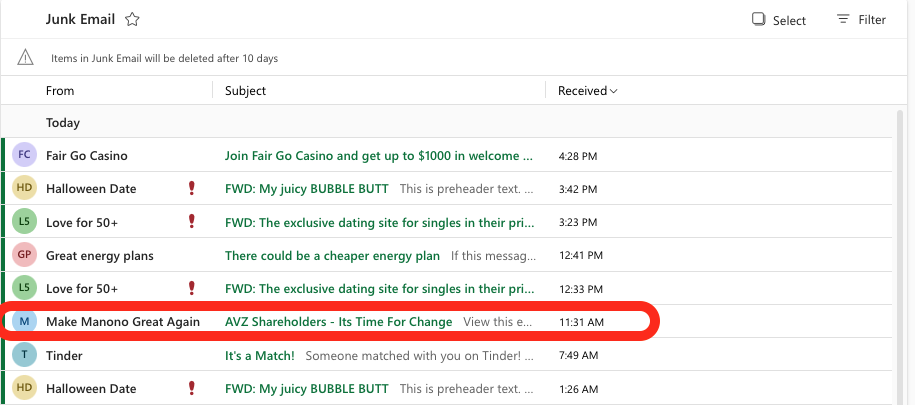
Task: Toggle the Select checkbox for messages
Action: (x=759, y=19)
